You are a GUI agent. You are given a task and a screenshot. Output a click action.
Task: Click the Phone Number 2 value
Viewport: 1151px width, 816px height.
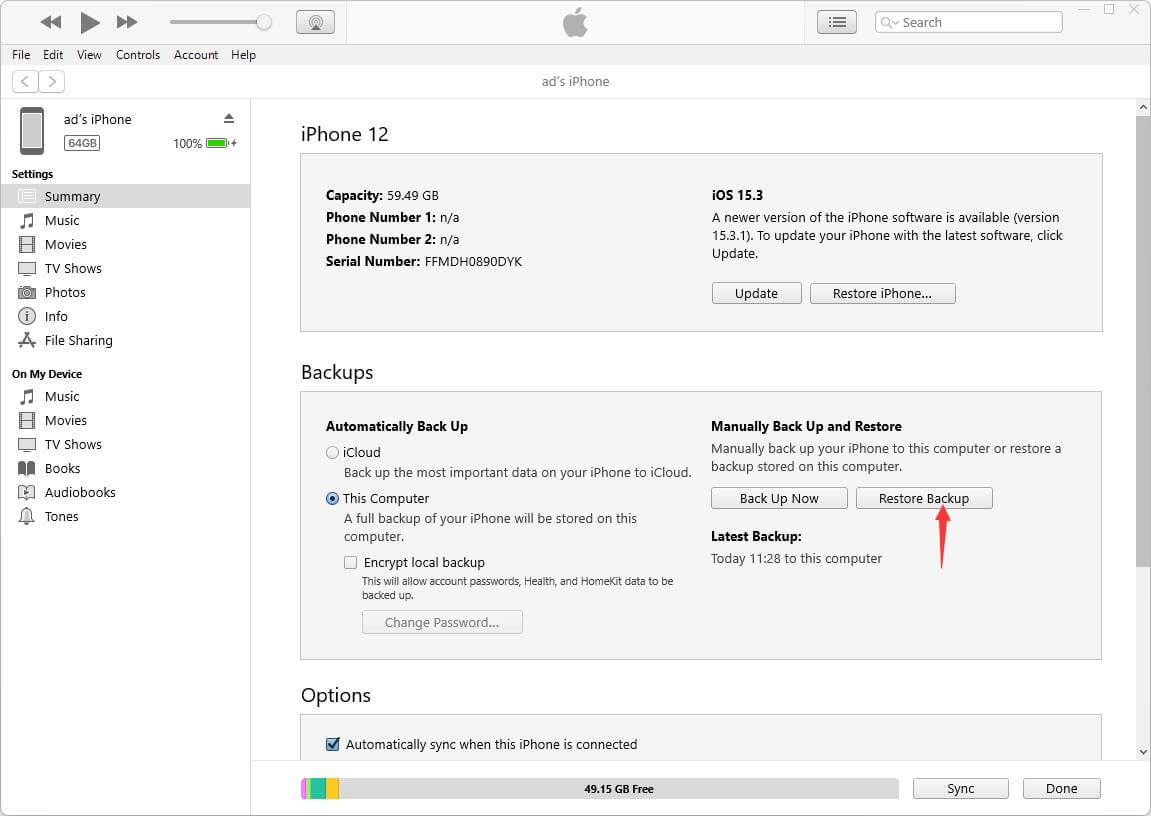(449, 239)
